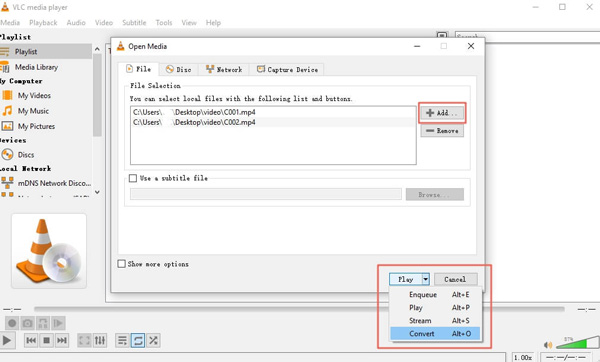Switch to the File tab

[139, 69]
